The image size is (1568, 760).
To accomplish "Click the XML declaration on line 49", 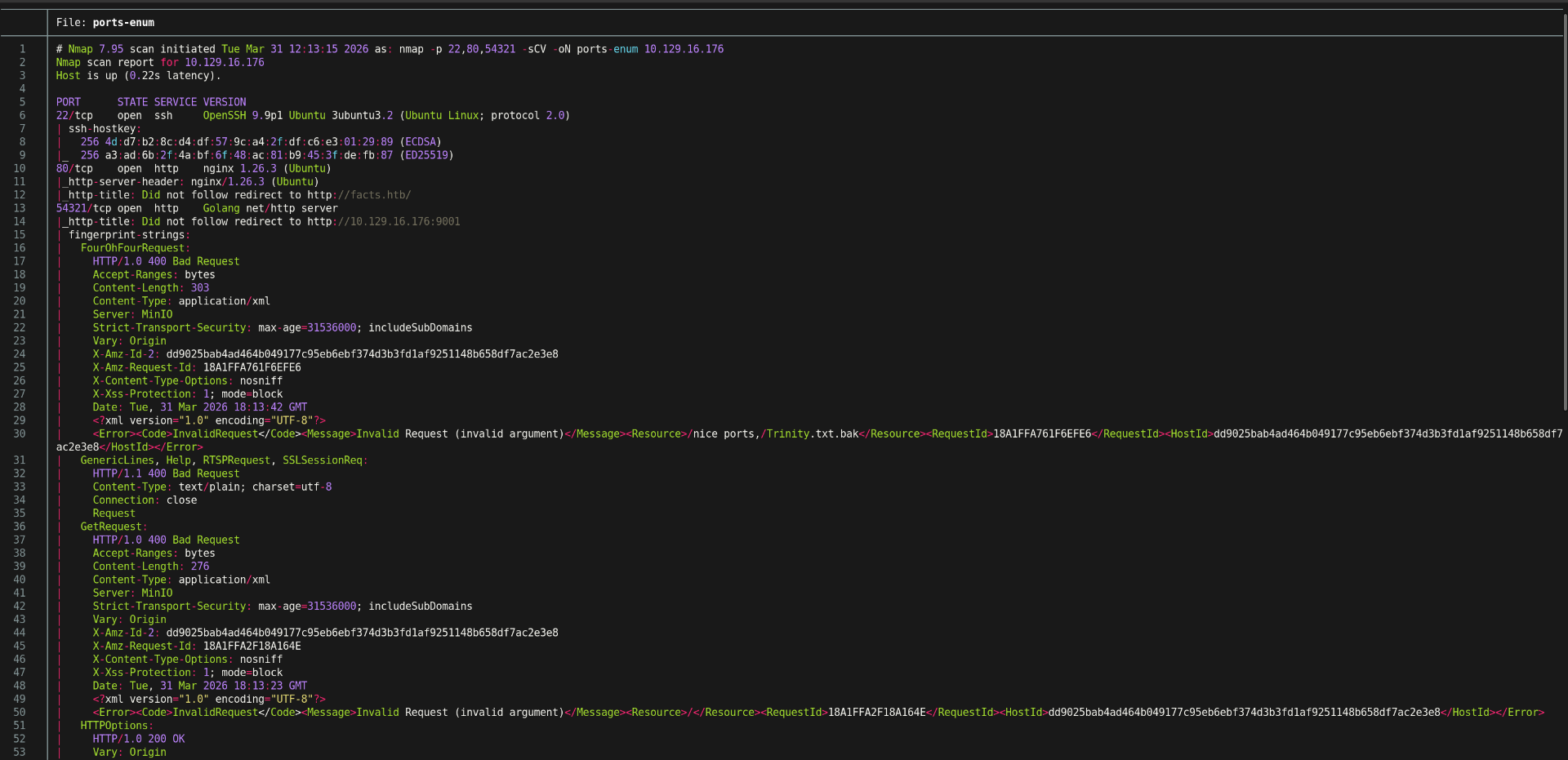I will point(209,700).
